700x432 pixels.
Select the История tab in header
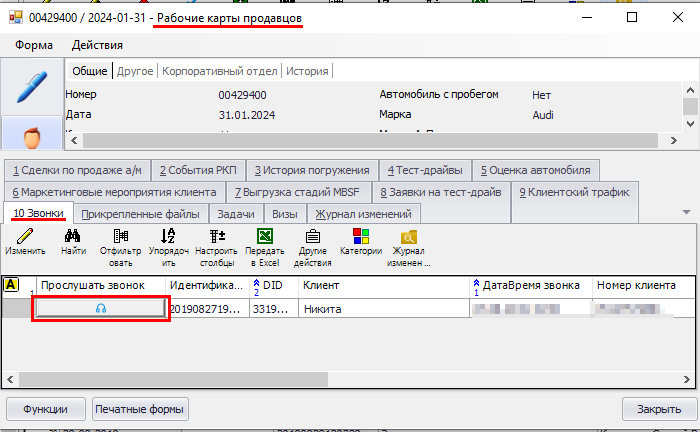pos(307,71)
